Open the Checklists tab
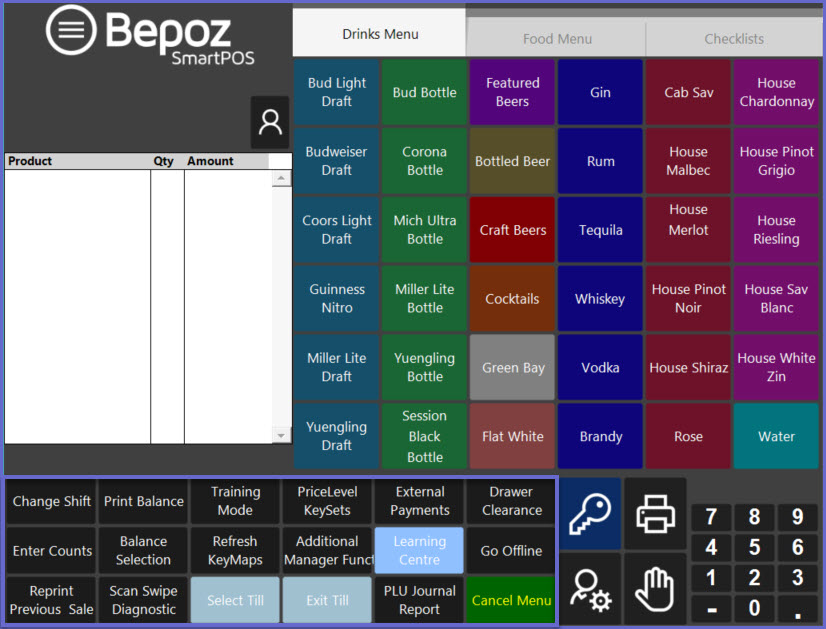The height and width of the screenshot is (629, 826). pos(734,39)
